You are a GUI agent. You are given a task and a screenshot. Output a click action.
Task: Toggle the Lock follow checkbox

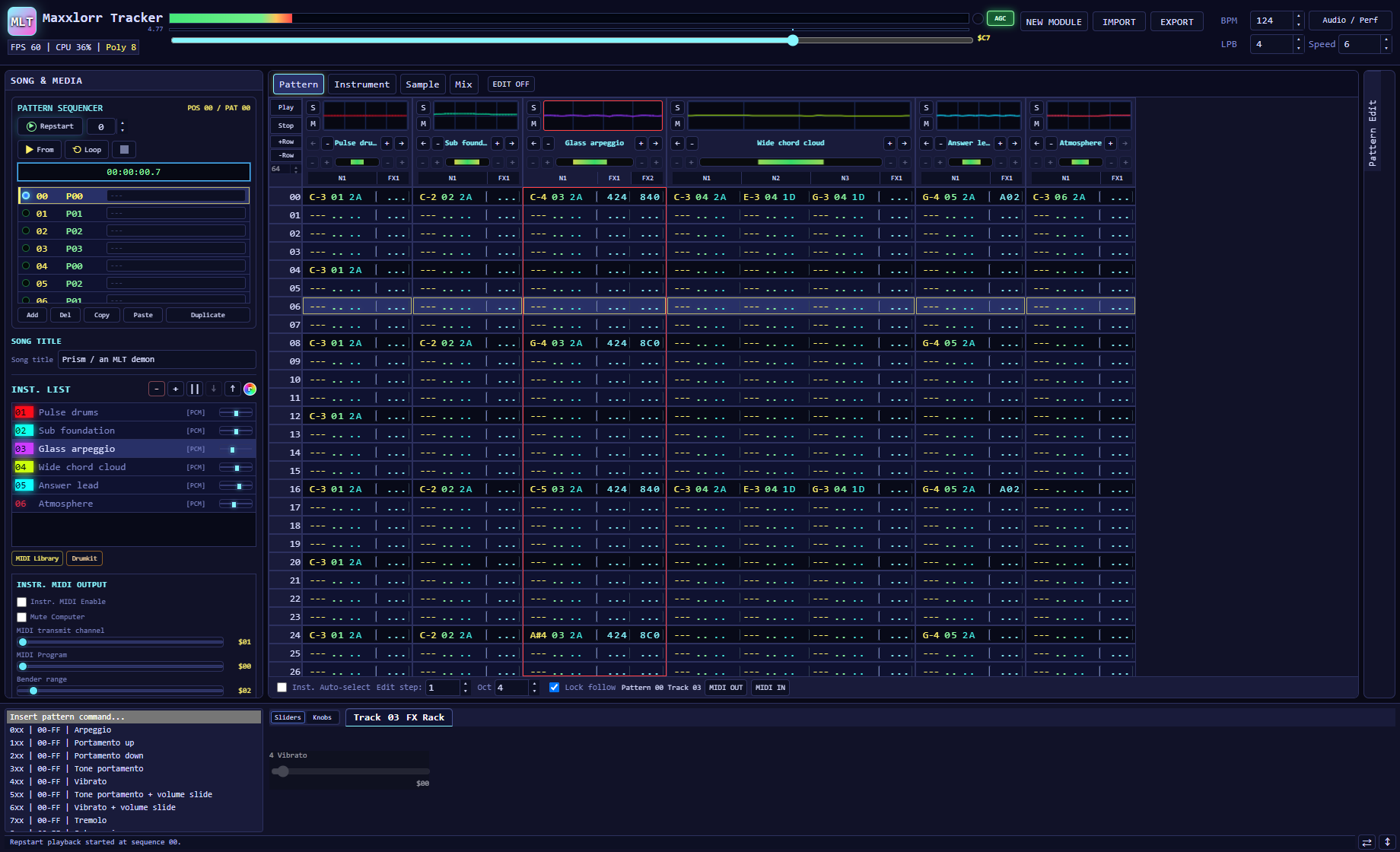(x=555, y=688)
